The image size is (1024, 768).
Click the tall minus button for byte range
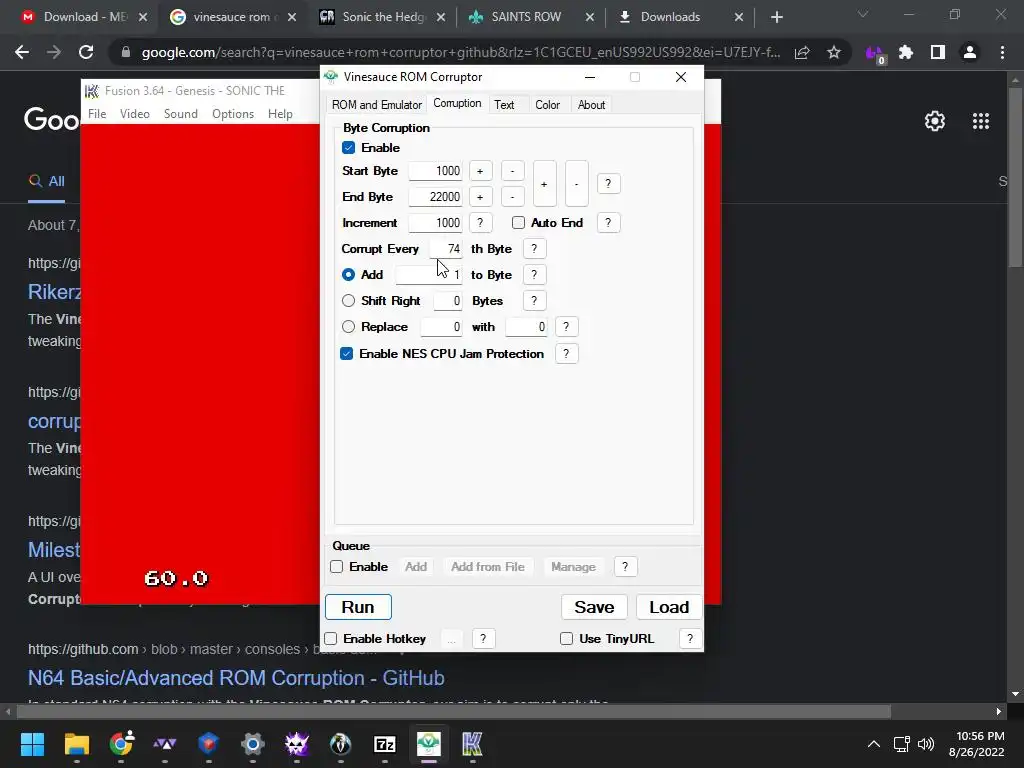(577, 184)
